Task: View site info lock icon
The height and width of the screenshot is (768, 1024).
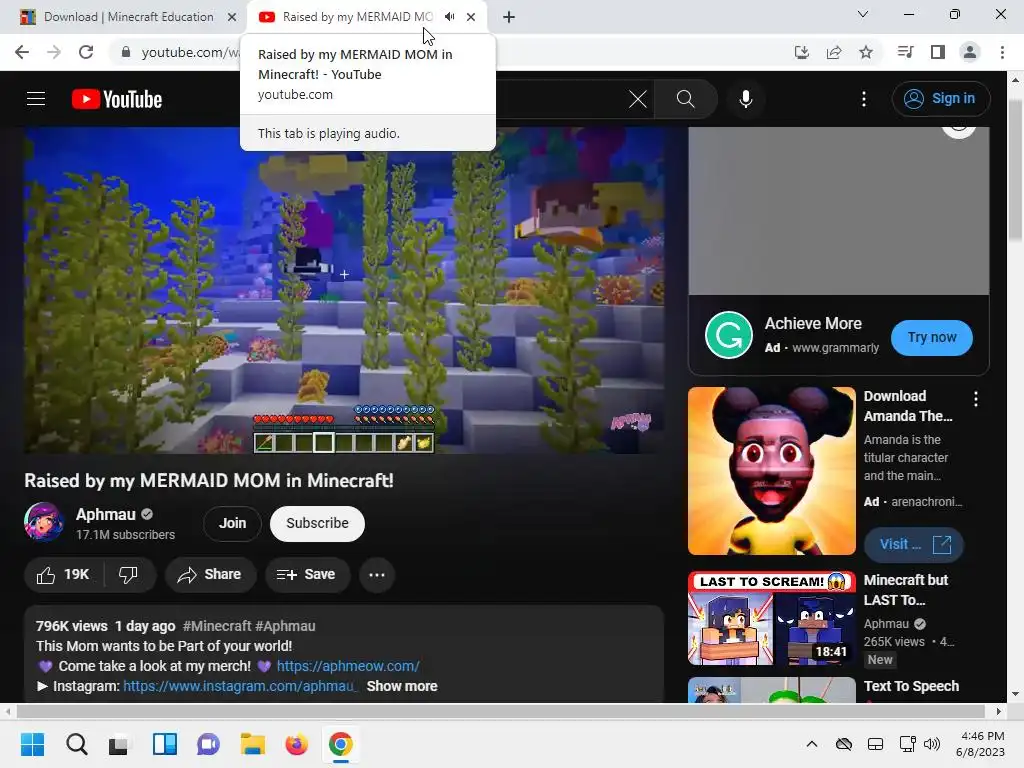Action: 126,52
